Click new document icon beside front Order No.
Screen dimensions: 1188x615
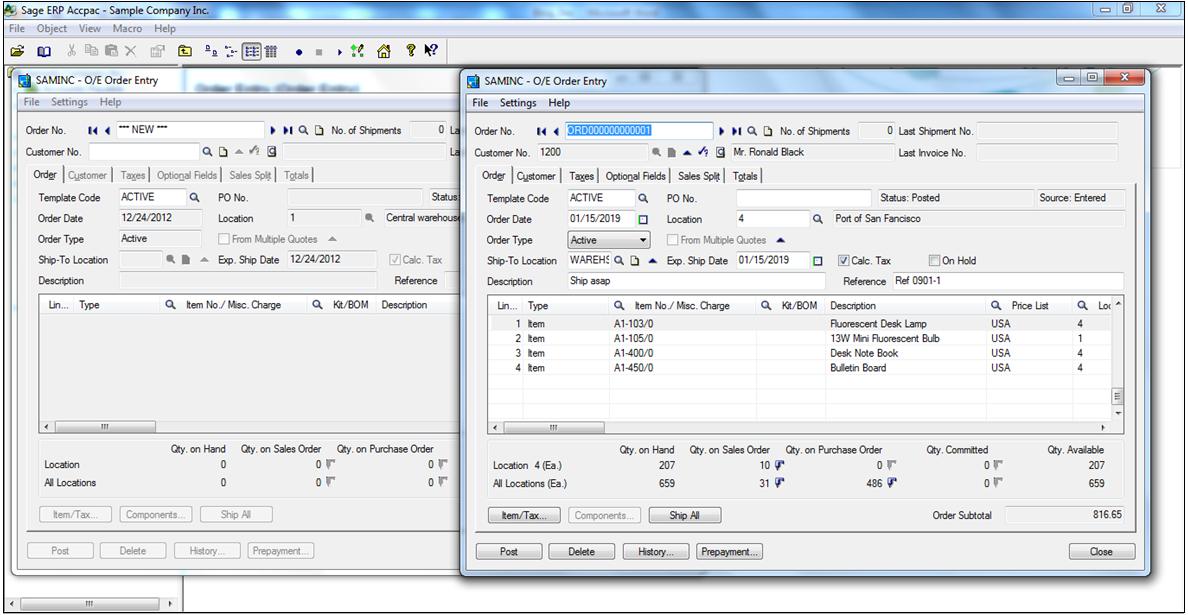768,130
